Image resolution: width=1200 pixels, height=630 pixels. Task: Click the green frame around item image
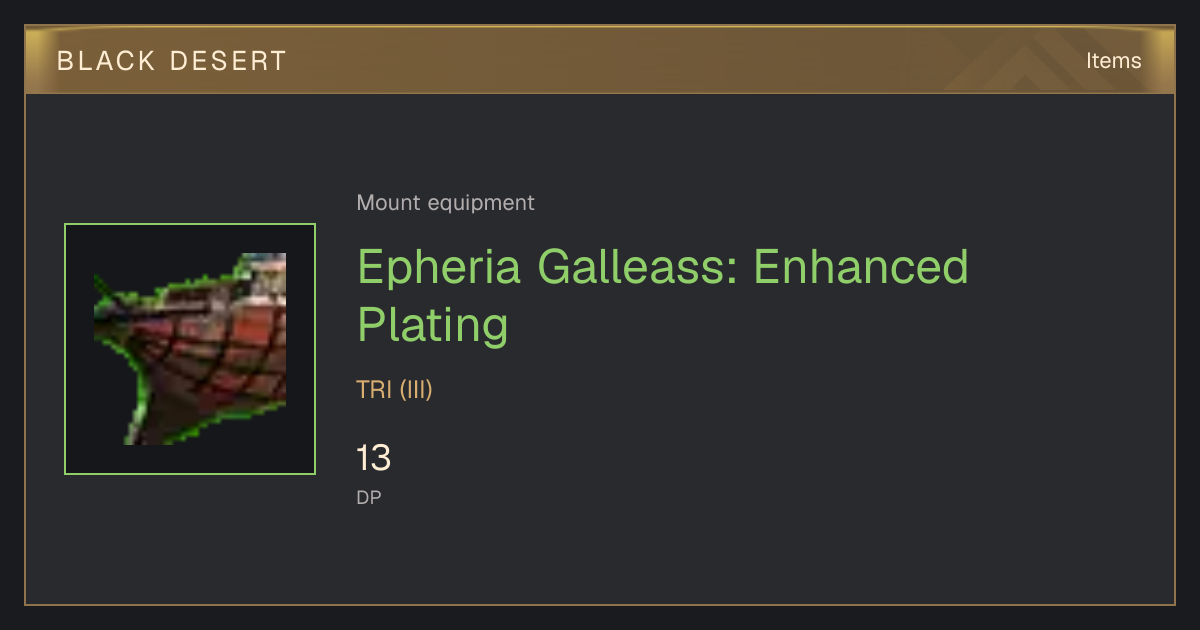[190, 349]
